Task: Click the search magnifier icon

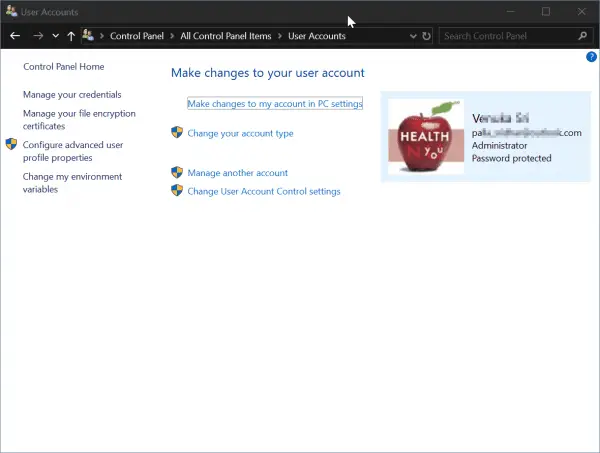Action: (x=582, y=36)
